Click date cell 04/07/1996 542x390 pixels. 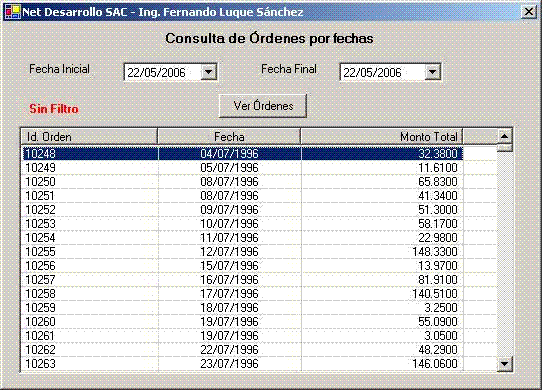coord(230,154)
